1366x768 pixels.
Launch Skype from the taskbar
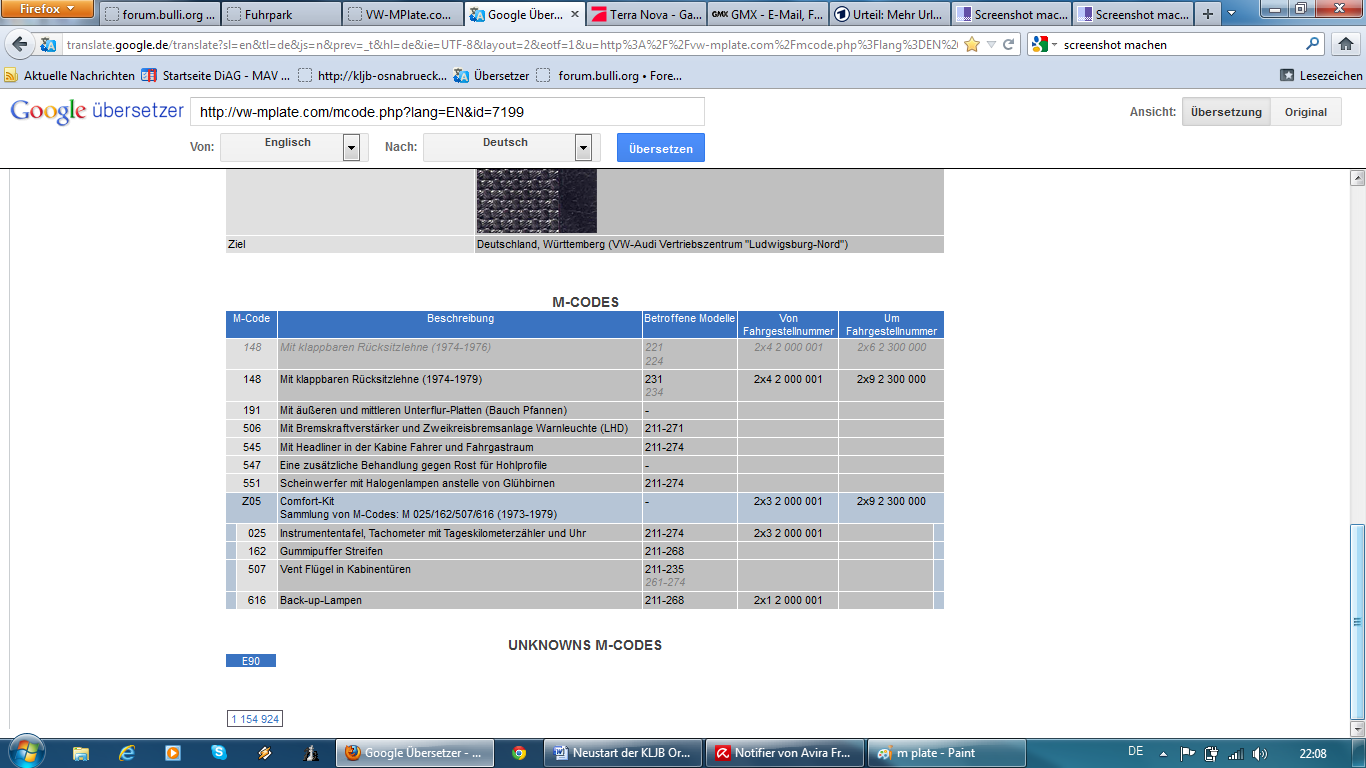pyautogui.click(x=218, y=753)
